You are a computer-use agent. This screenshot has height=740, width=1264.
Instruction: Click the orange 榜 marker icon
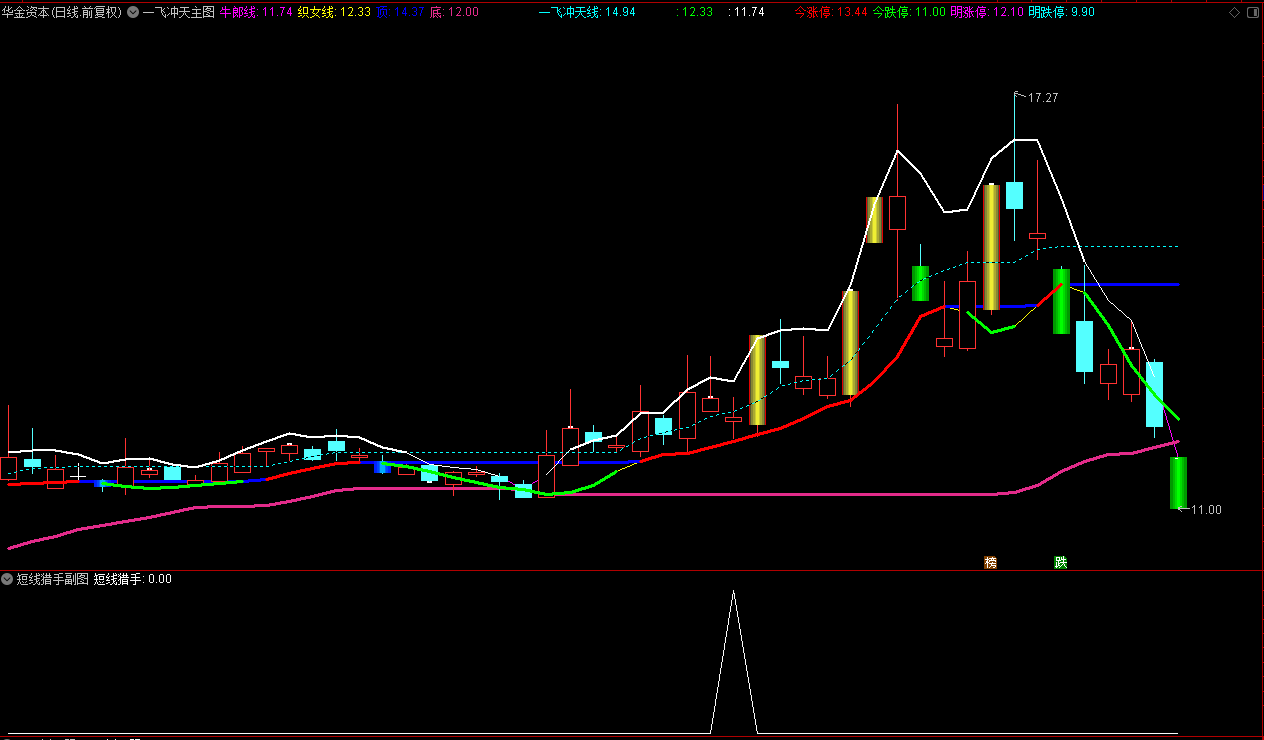click(990, 562)
